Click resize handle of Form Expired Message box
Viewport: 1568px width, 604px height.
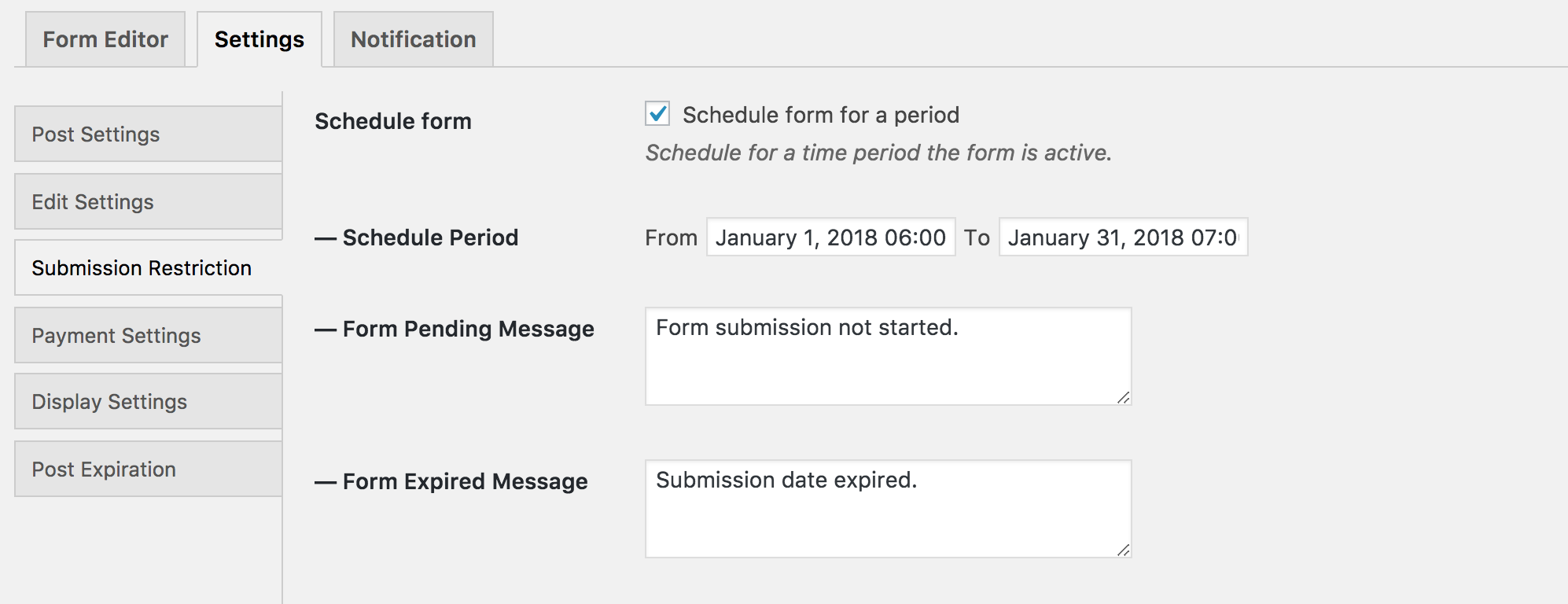coord(1124,551)
